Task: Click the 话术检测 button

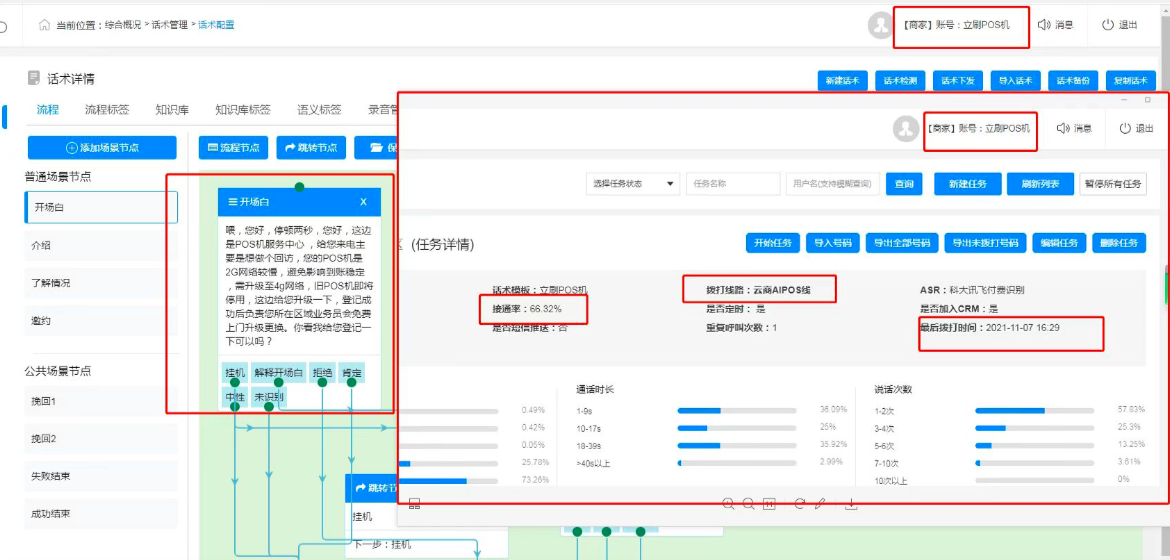Action: click(901, 81)
